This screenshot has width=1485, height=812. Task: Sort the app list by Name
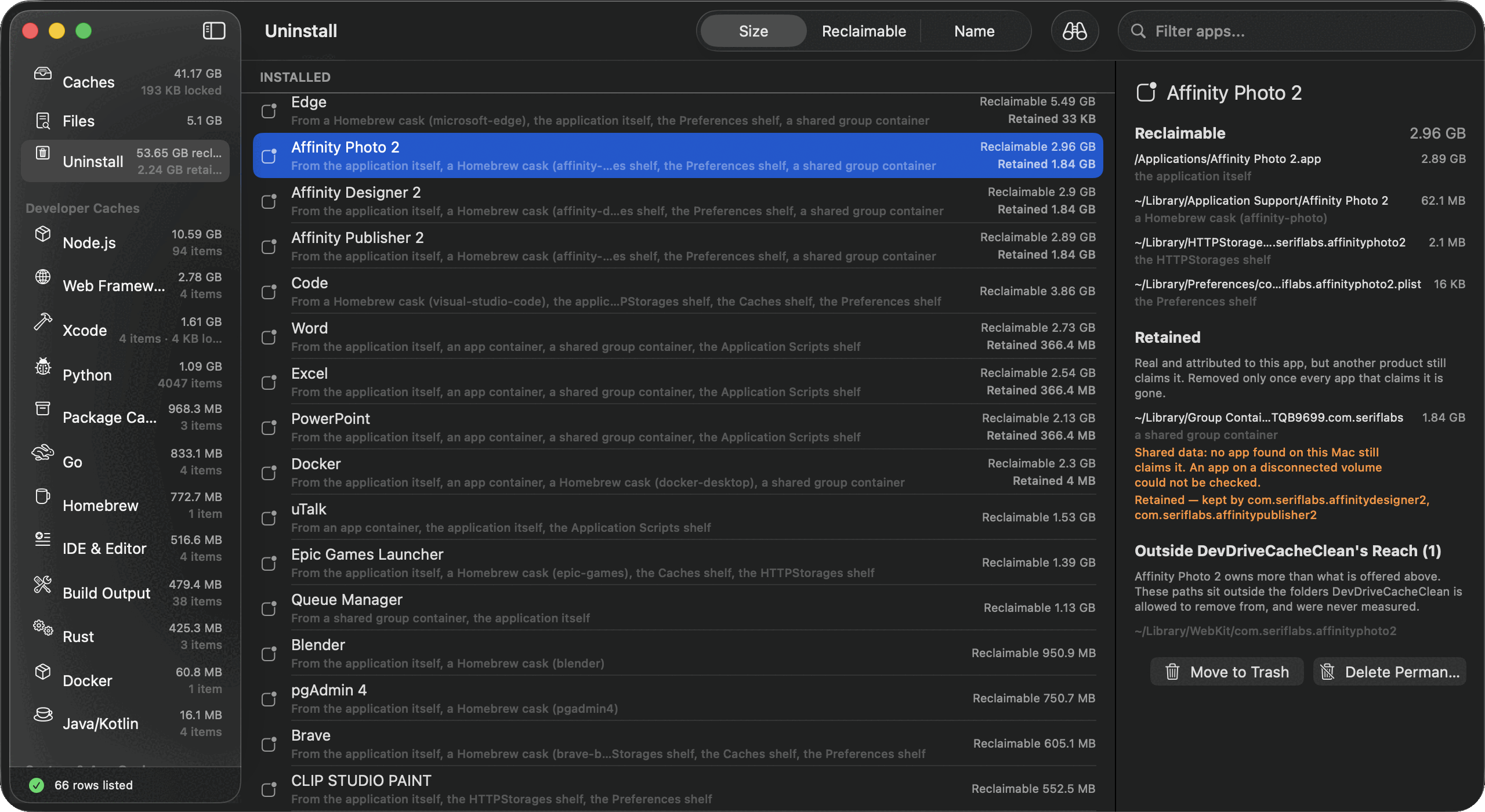pyautogui.click(x=975, y=31)
